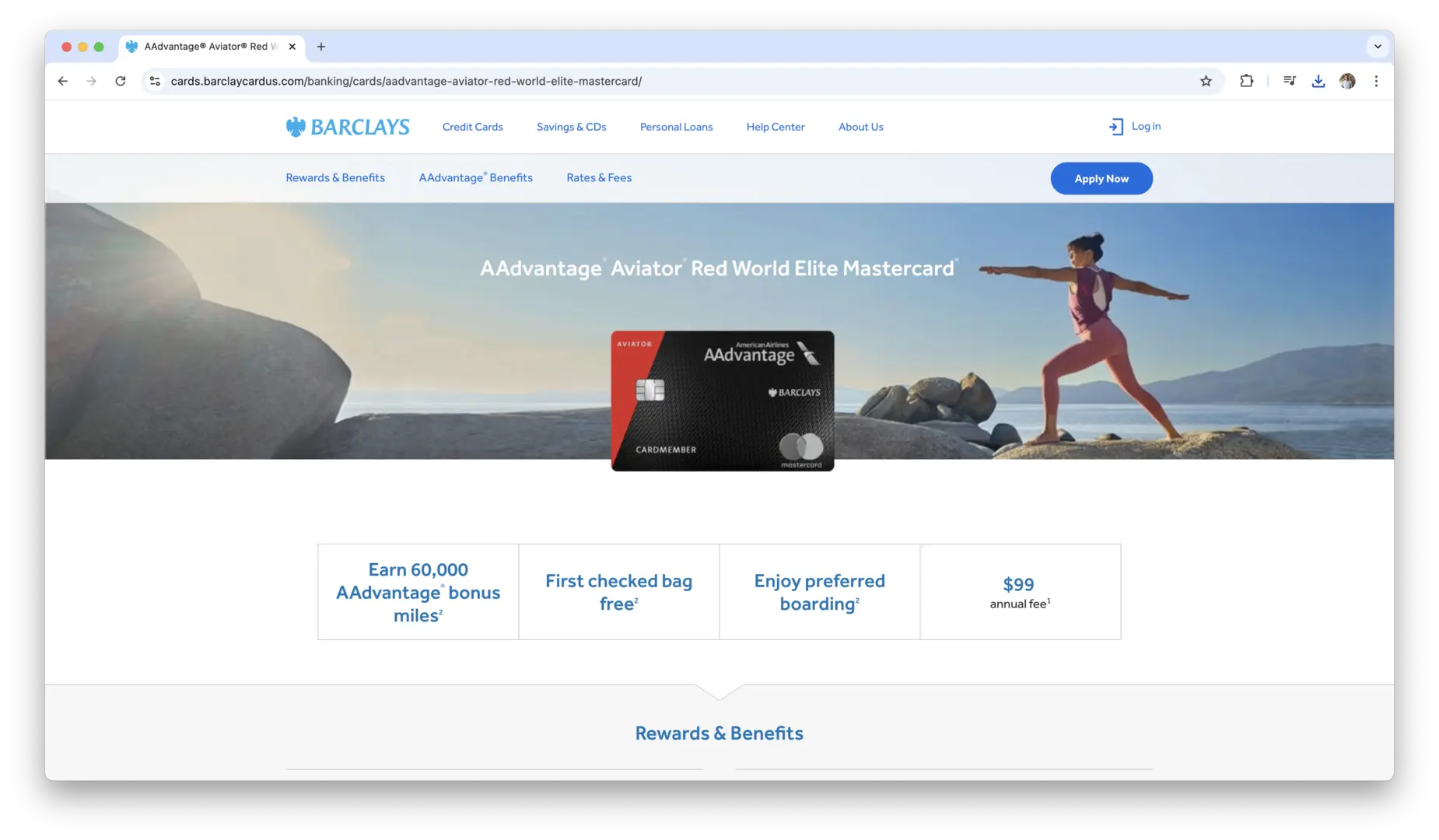The image size is (1439, 840).
Task: Open the Rates & Fees link
Action: pyautogui.click(x=599, y=178)
